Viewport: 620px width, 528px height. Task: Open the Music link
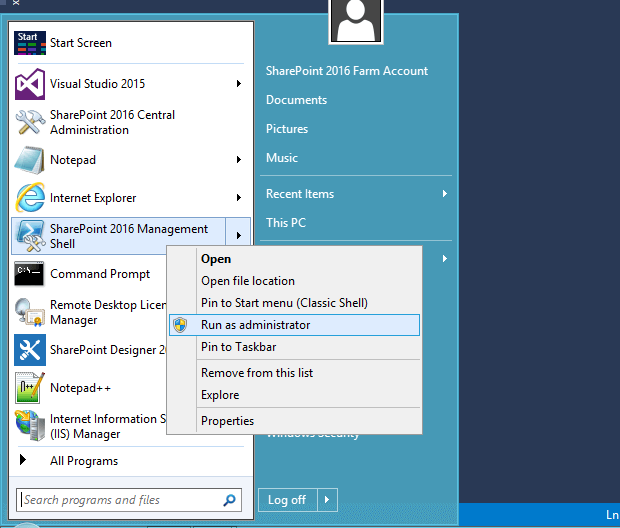pos(282,158)
